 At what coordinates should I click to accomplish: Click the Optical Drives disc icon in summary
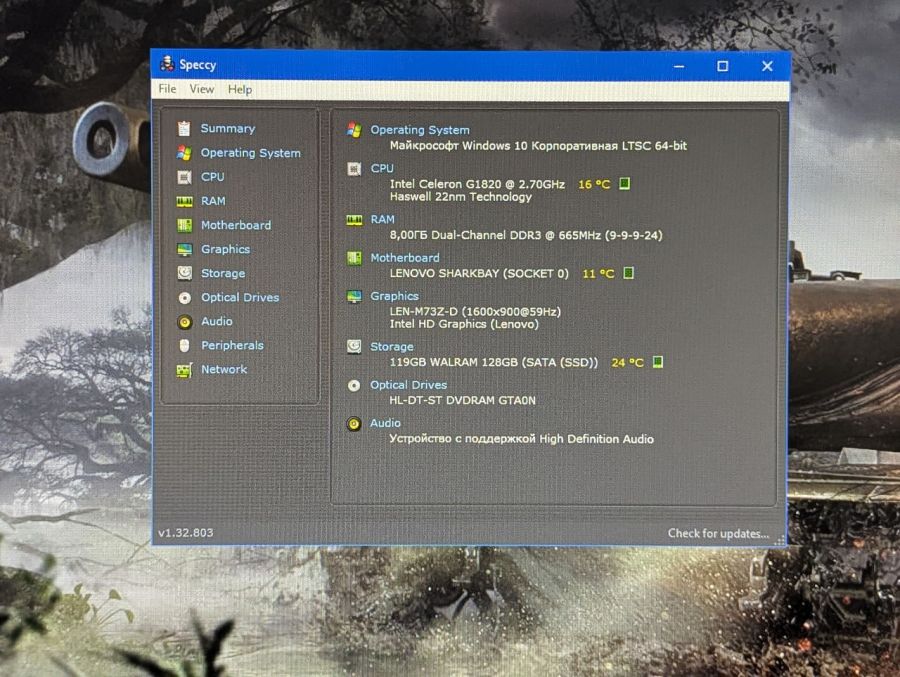click(x=354, y=385)
